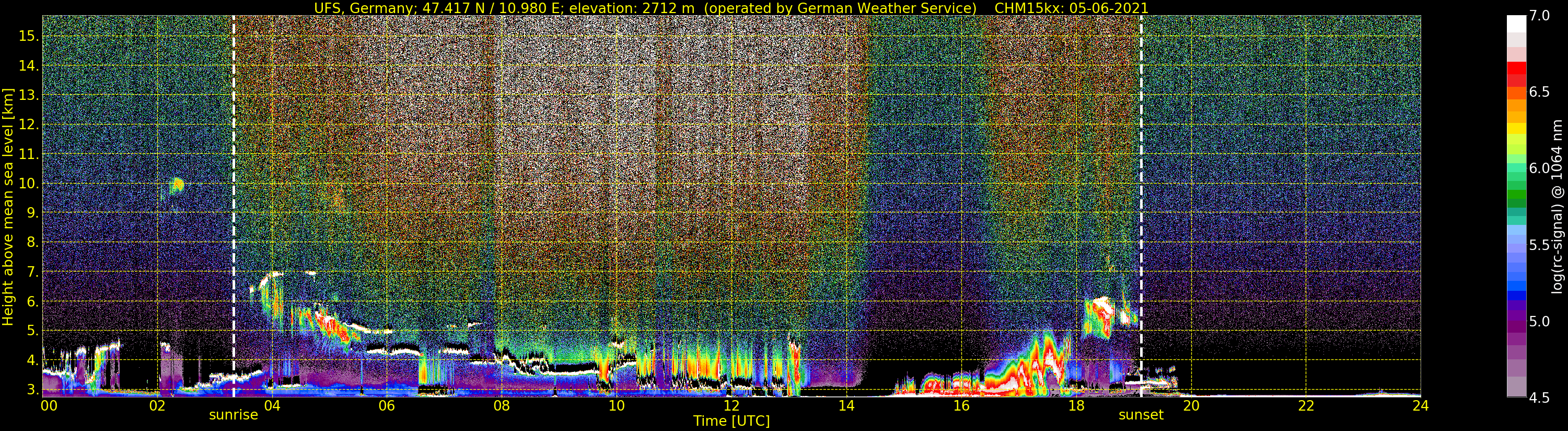Image resolution: width=1568 pixels, height=431 pixels.
Task: Click the 20 hour tick label
Action: [x=1191, y=406]
